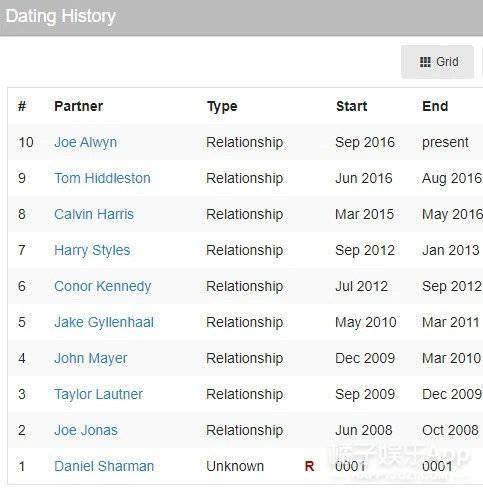This screenshot has width=483, height=496.
Task: Sort by the Type column header
Action: 222,107
